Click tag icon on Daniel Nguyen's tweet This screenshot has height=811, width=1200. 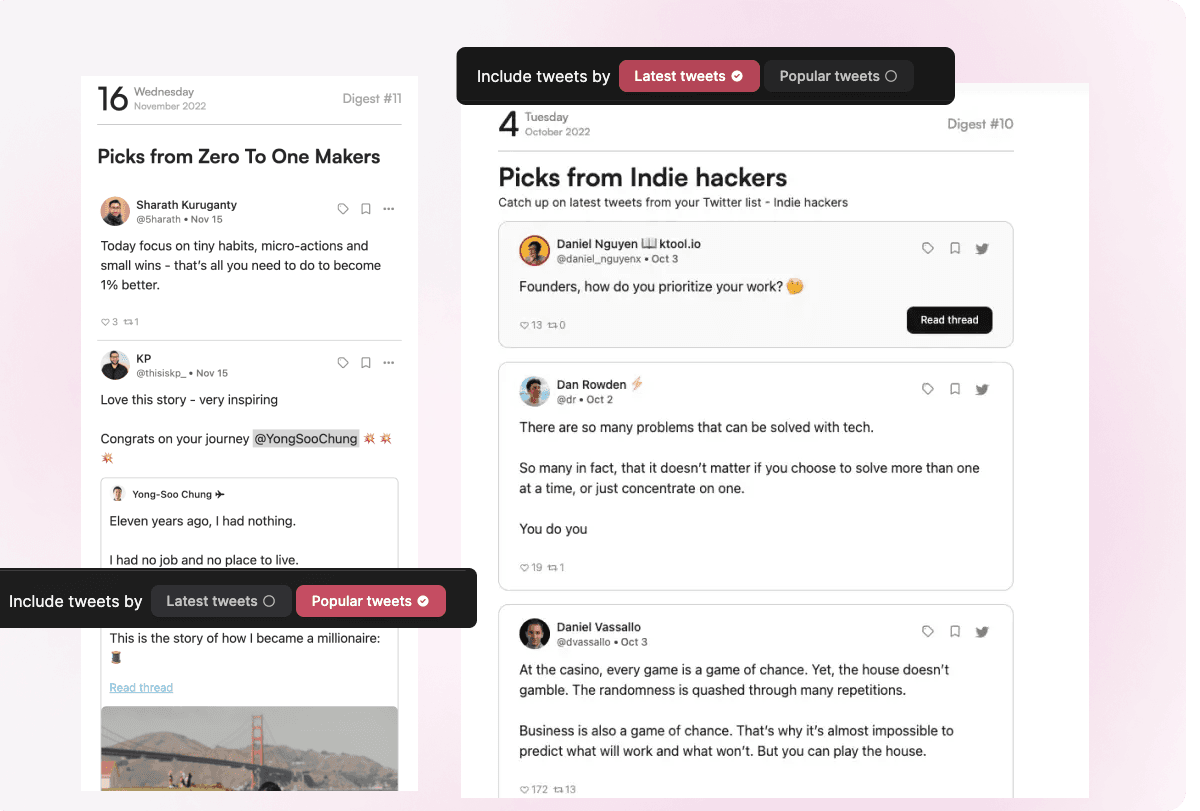[x=928, y=248]
